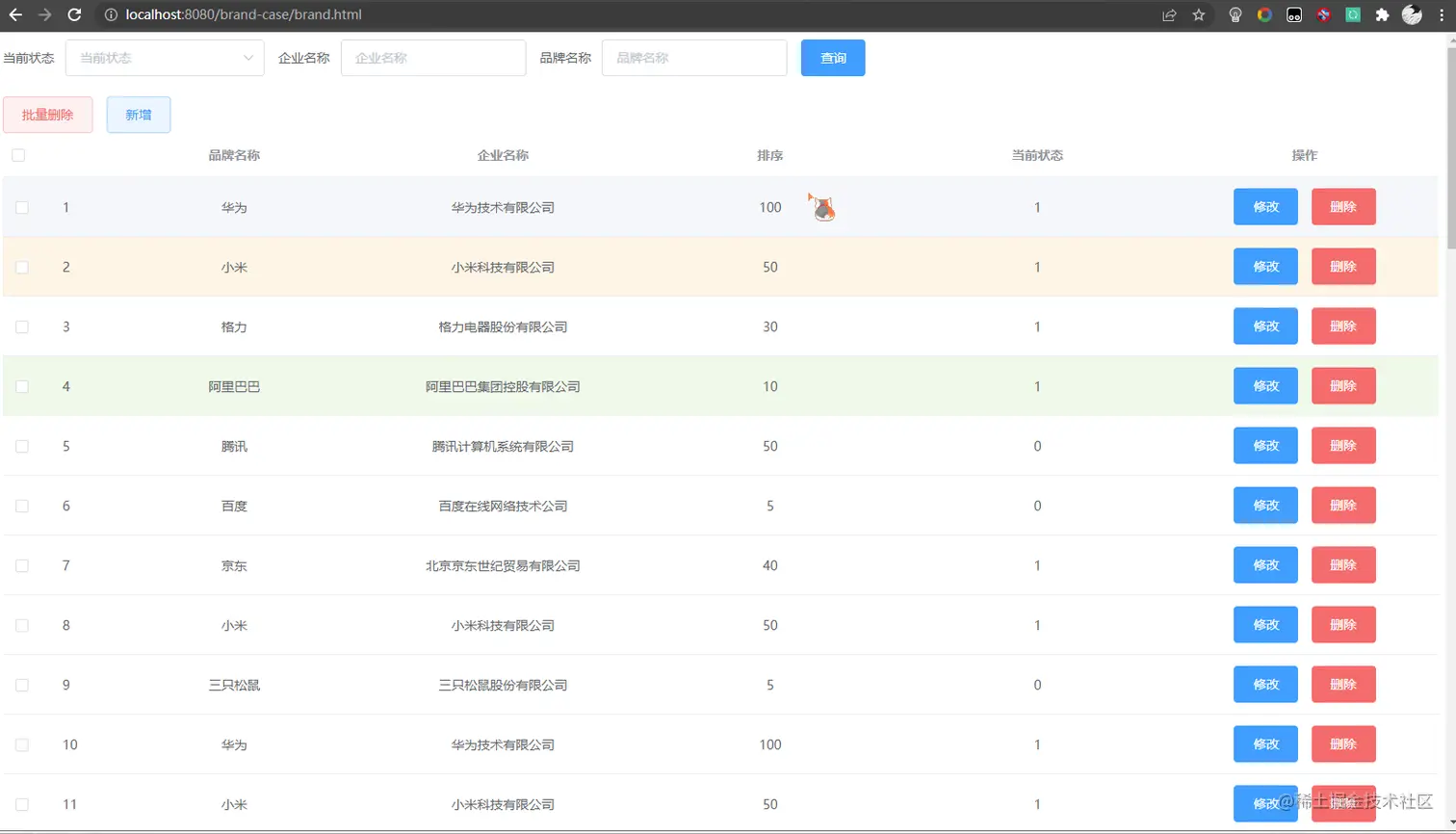Click the 品牌名称 column header
The width and height of the screenshot is (1456, 834).
point(234,155)
